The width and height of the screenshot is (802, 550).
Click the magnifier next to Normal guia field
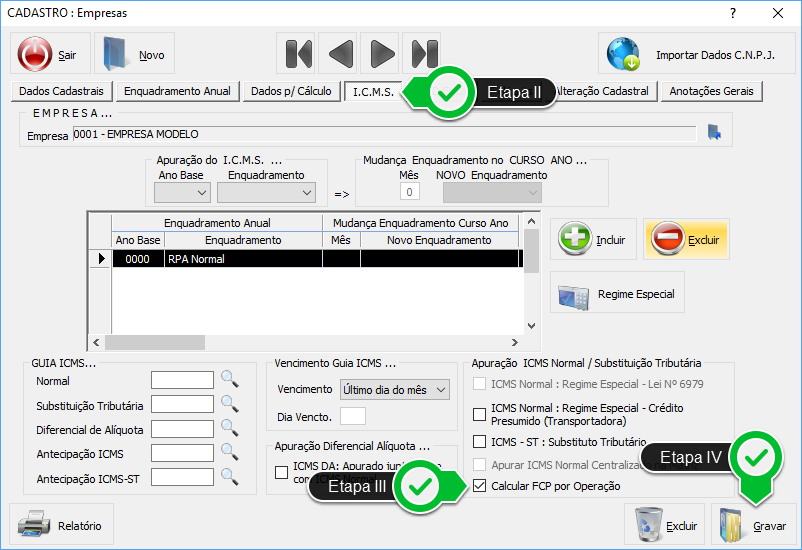point(230,380)
